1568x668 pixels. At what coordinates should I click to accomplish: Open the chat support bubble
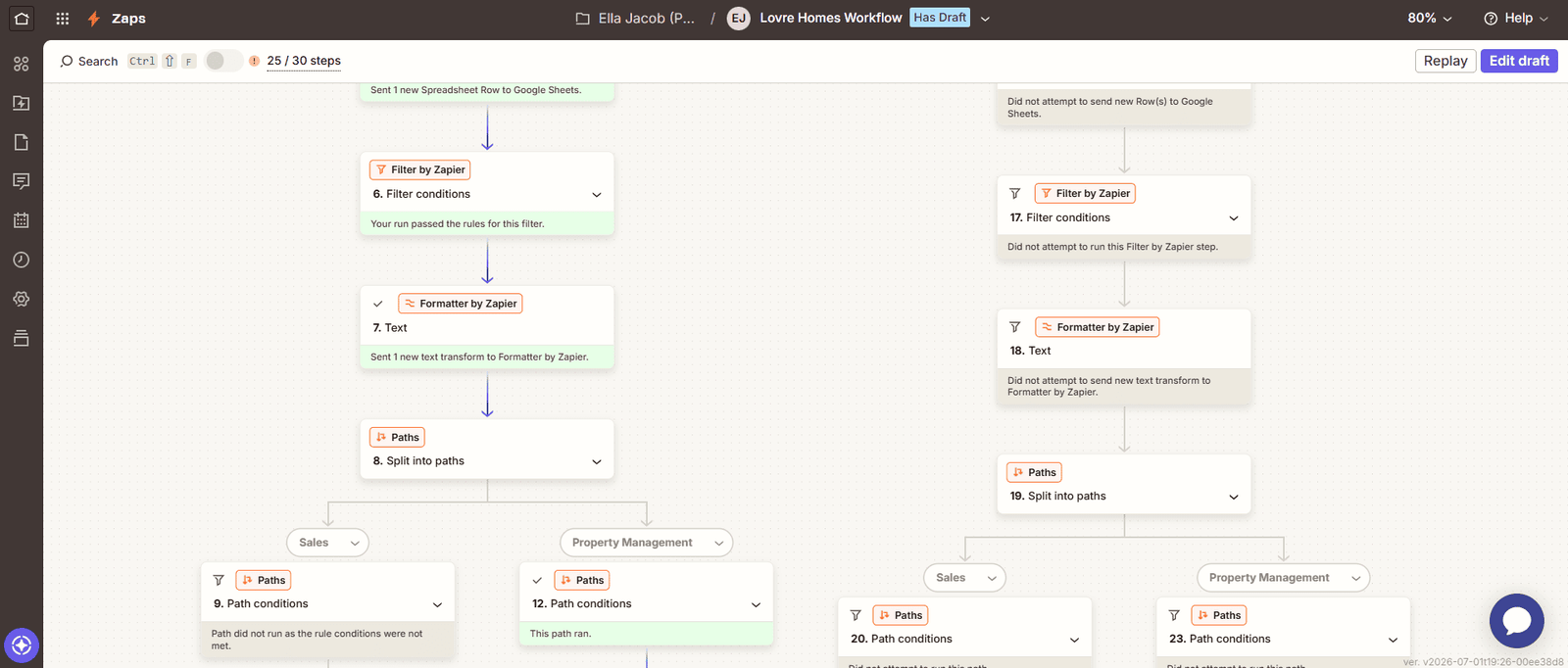click(1516, 621)
